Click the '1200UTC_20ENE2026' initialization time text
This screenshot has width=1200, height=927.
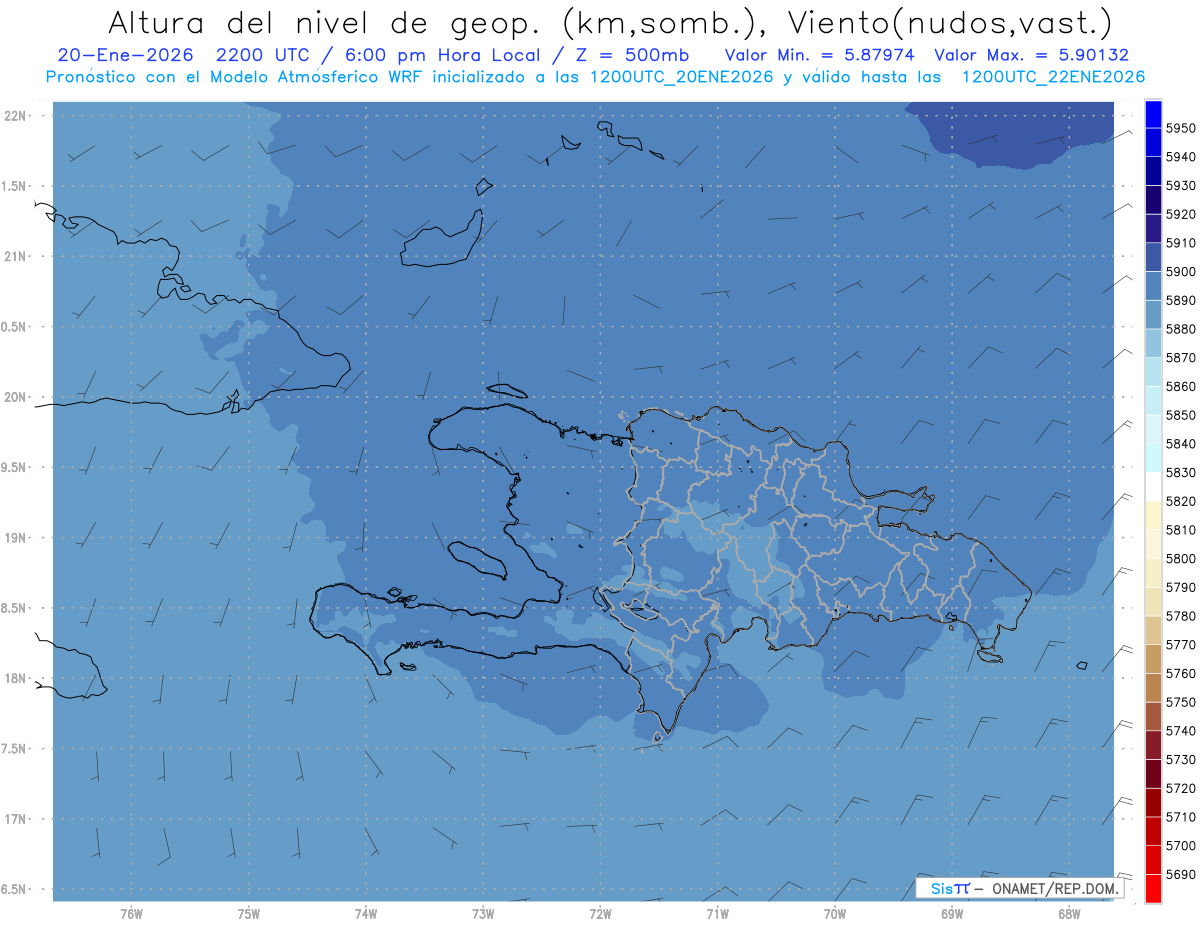click(x=682, y=77)
